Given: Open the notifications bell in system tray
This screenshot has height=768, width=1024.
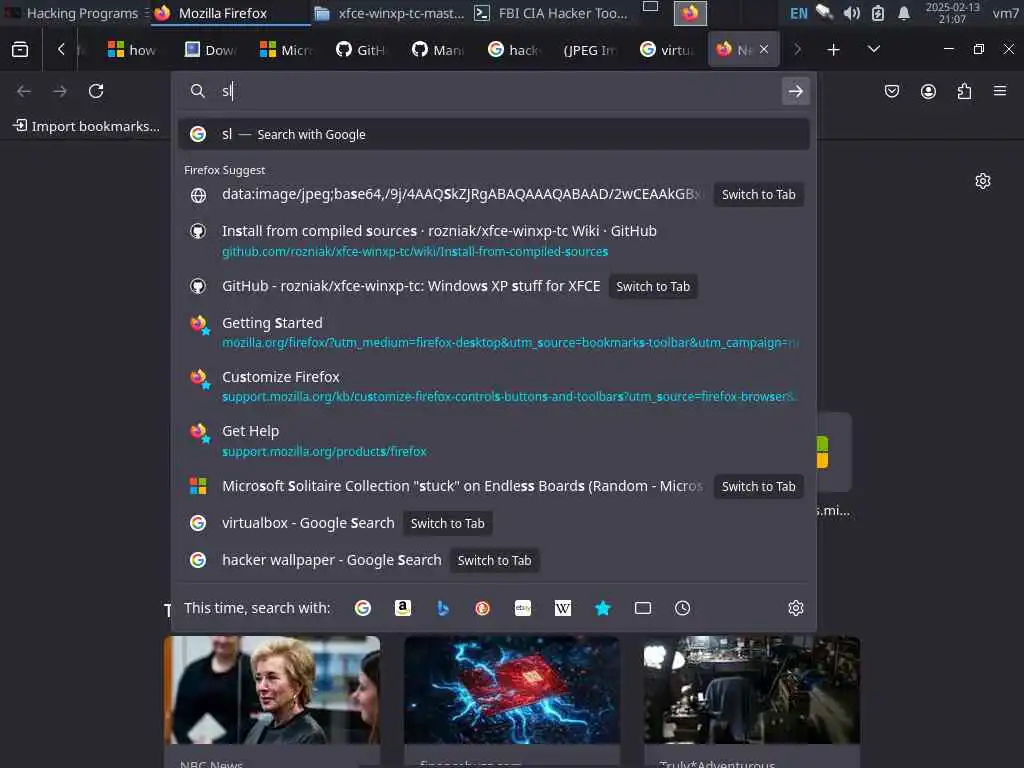Looking at the screenshot, I should (x=904, y=13).
